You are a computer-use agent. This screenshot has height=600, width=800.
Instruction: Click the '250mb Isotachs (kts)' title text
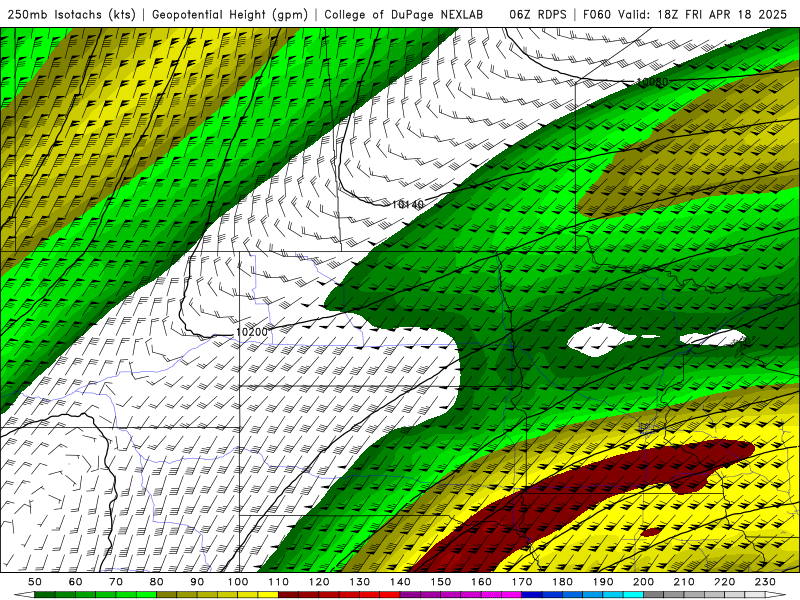[x=71, y=14]
